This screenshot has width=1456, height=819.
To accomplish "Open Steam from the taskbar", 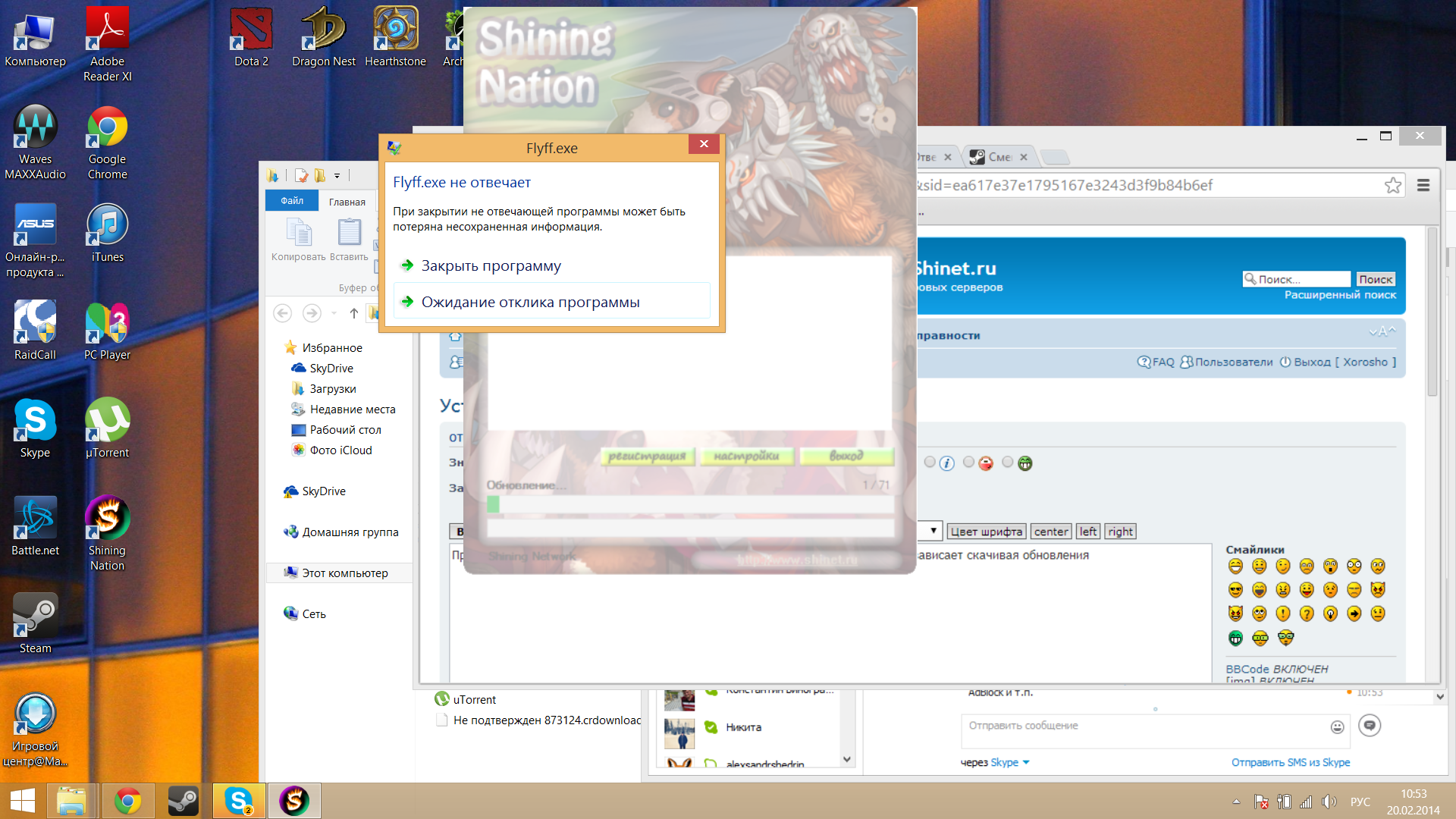I will tap(183, 801).
